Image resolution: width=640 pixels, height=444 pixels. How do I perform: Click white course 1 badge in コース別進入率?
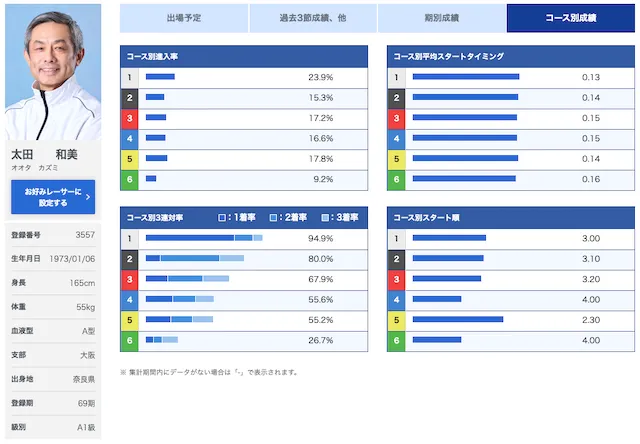coord(129,78)
